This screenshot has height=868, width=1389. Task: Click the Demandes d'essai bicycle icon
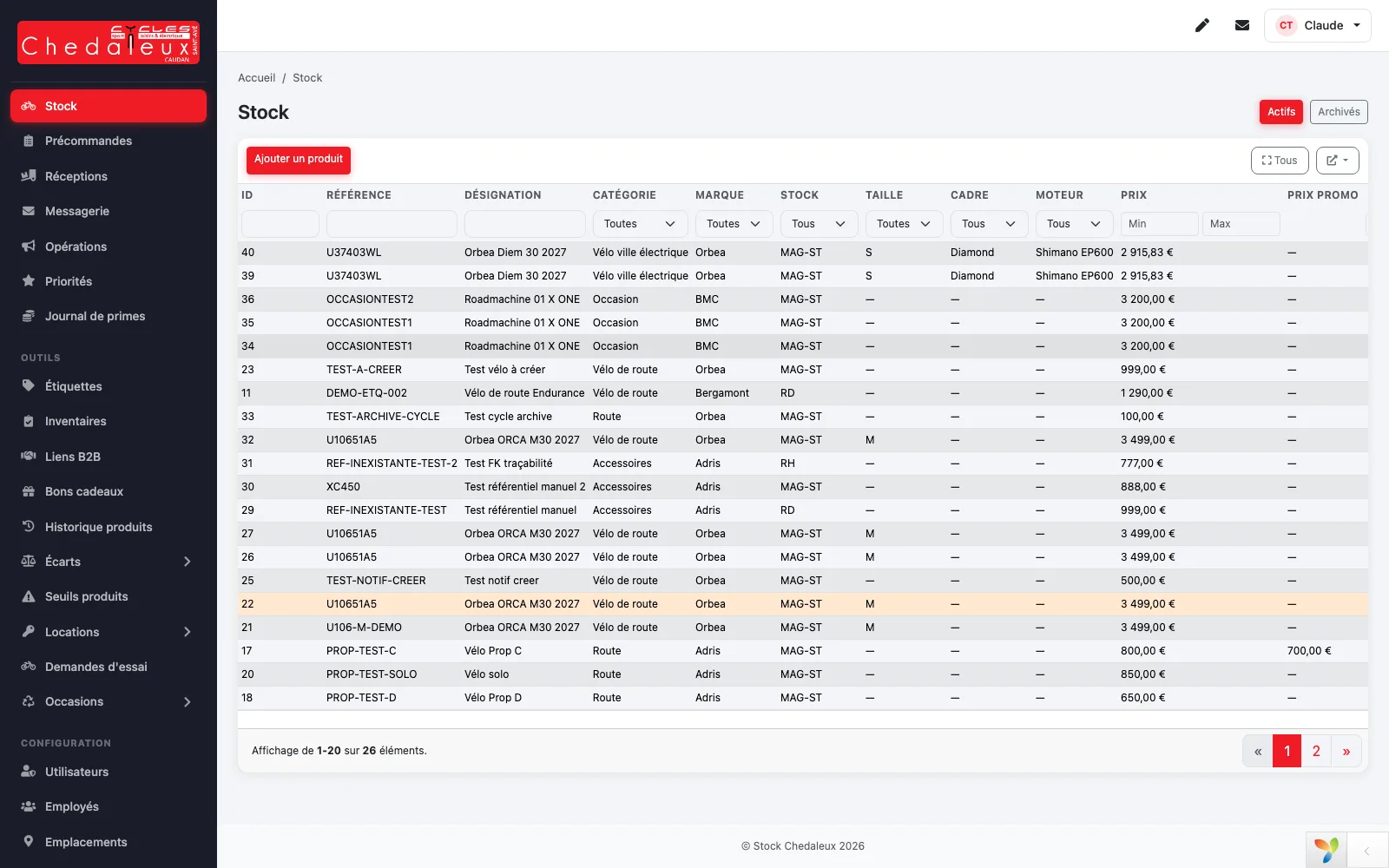tap(29, 667)
